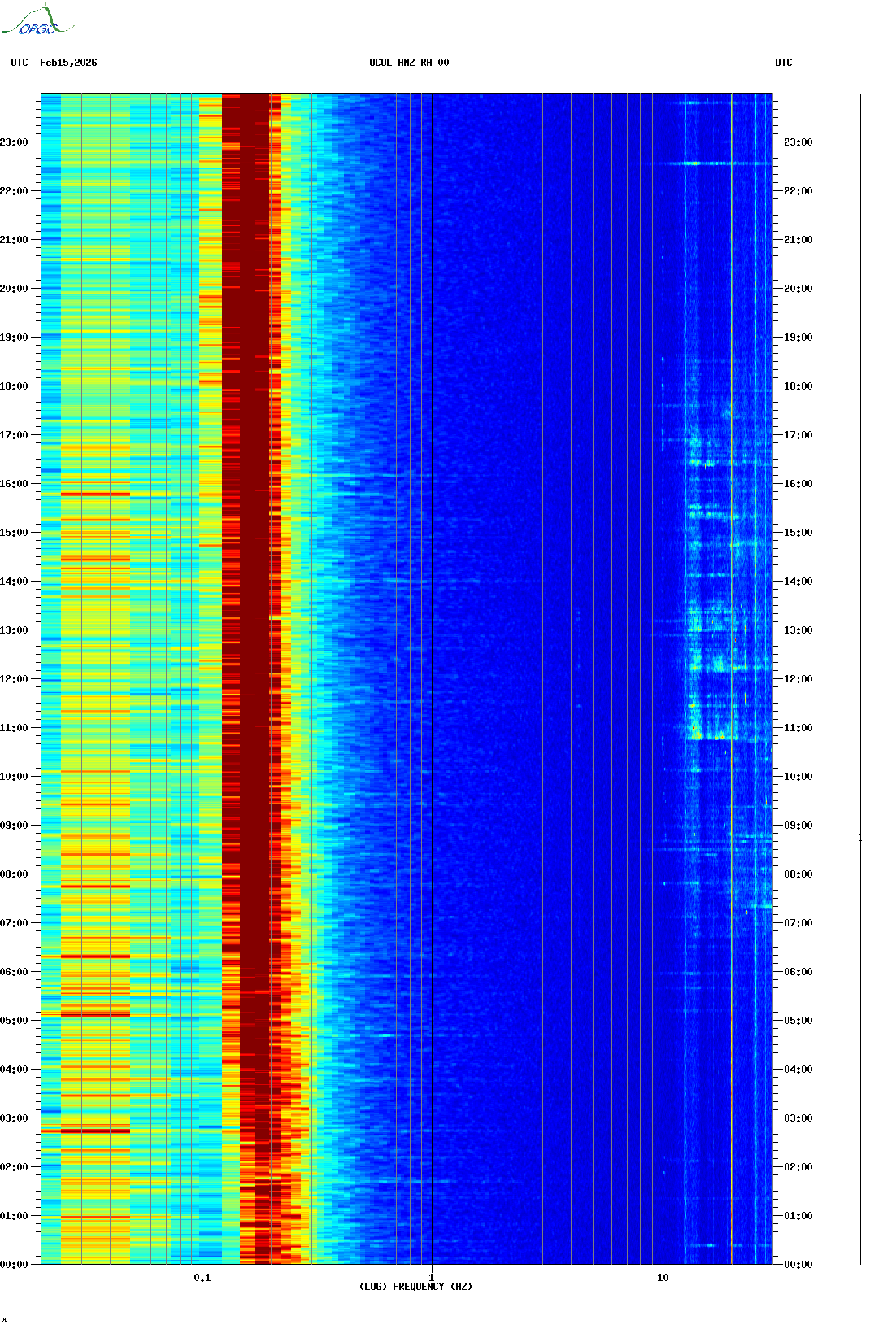Image resolution: width=896 pixels, height=1329 pixels.
Task: Click the 19:00 label on the left axis
Action: (x=14, y=338)
